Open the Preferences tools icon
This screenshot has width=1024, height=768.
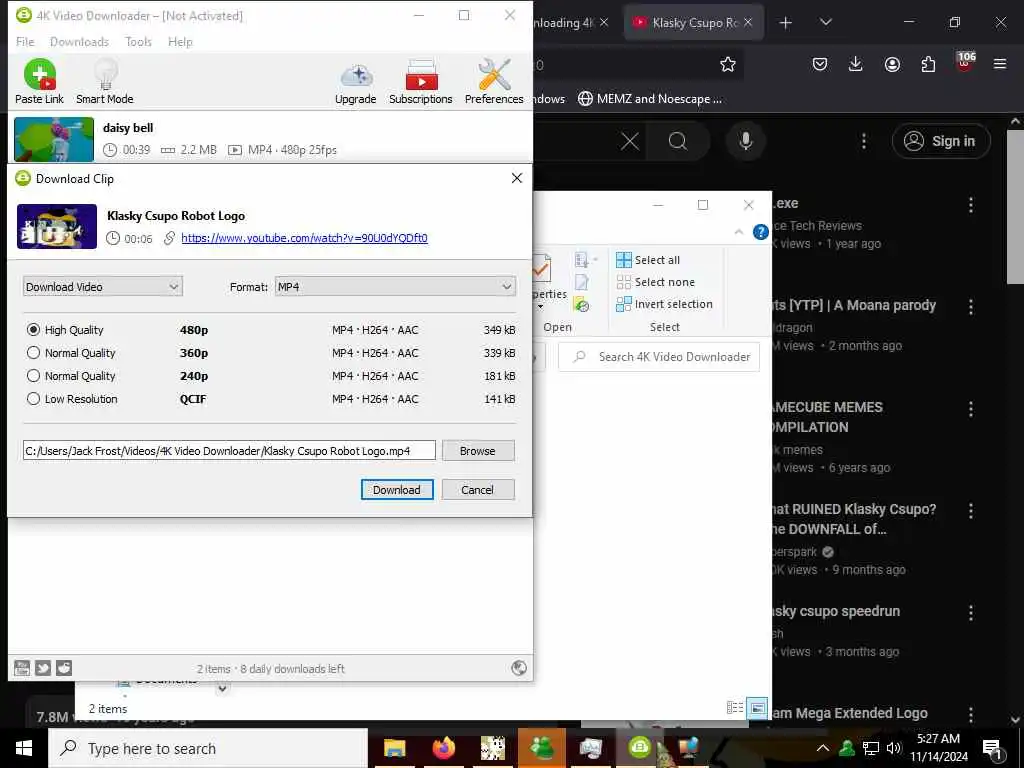[494, 74]
